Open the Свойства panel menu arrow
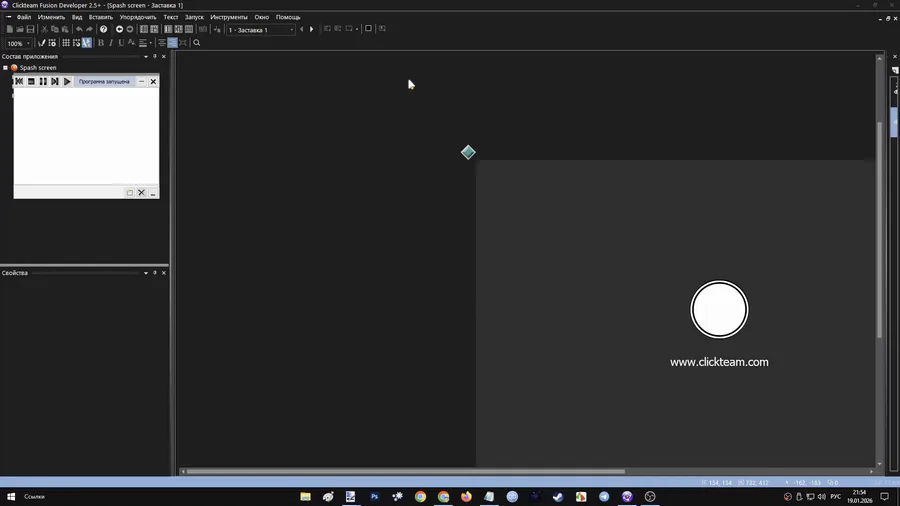This screenshot has height=506, width=900. [x=146, y=273]
